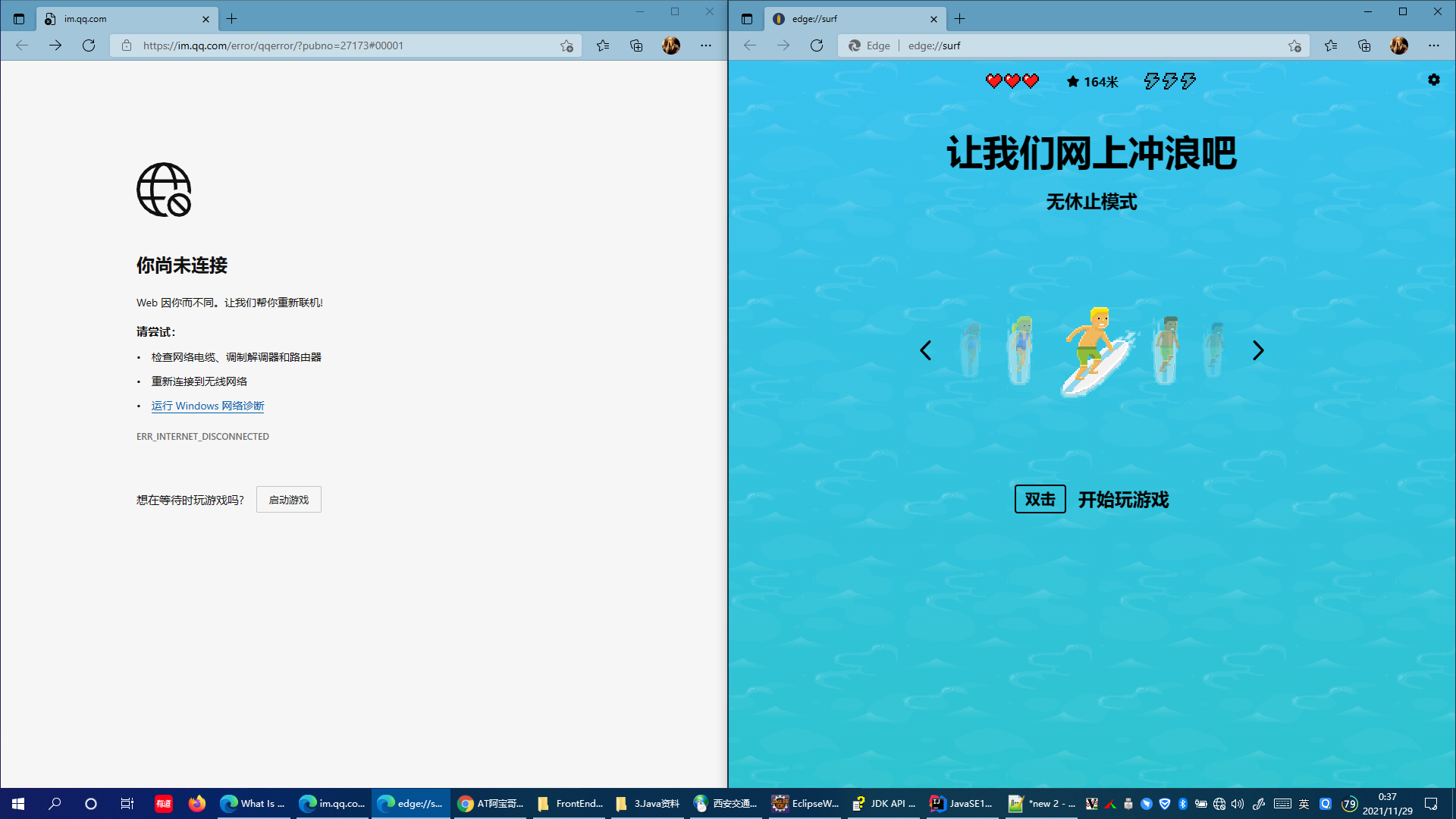Click the 双击 start game button
1456x819 pixels.
(1040, 499)
